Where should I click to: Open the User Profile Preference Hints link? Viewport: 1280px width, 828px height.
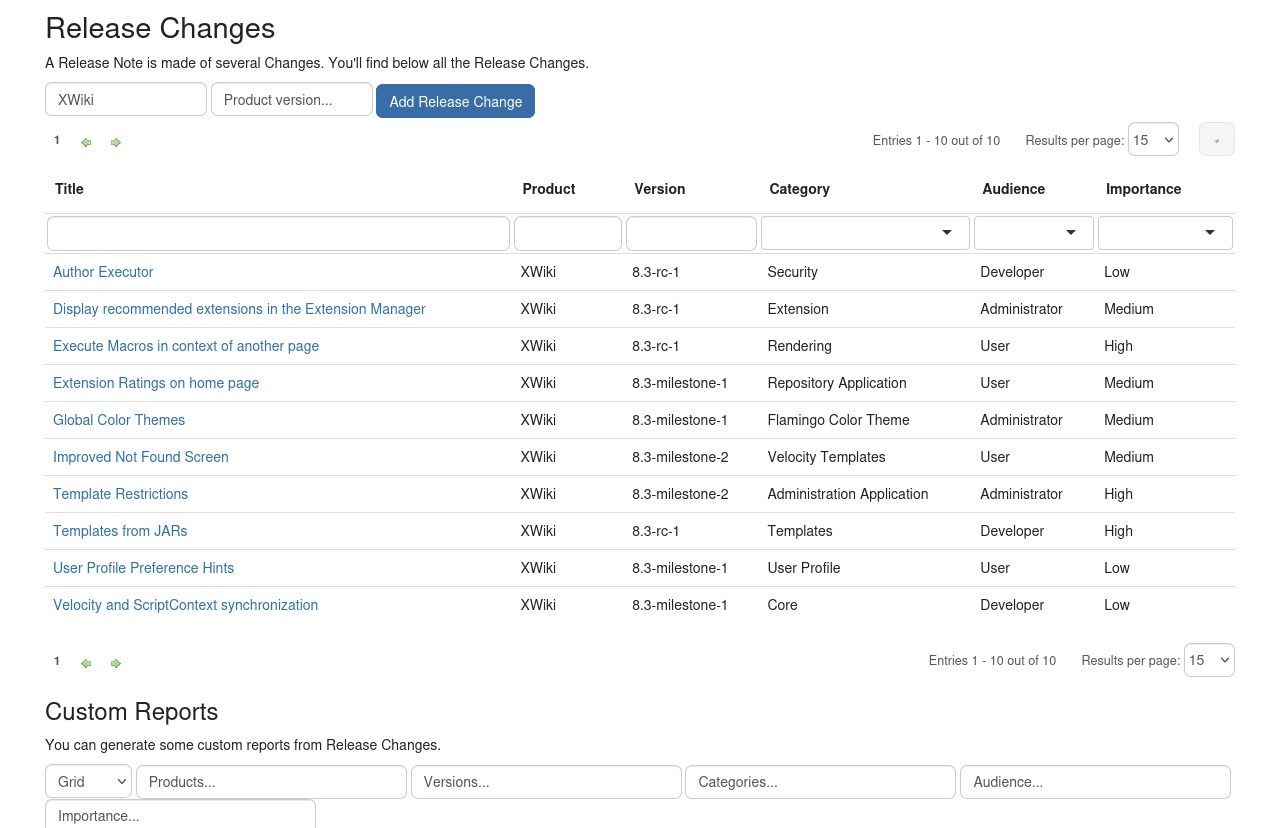(143, 568)
